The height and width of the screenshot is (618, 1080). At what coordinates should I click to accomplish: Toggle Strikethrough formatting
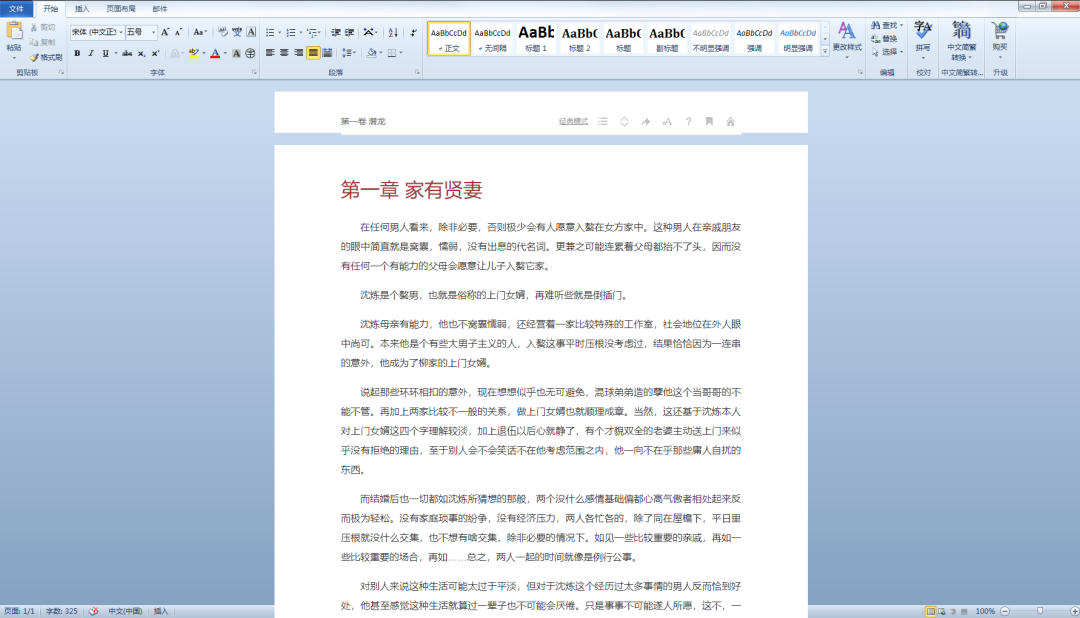tap(127, 53)
